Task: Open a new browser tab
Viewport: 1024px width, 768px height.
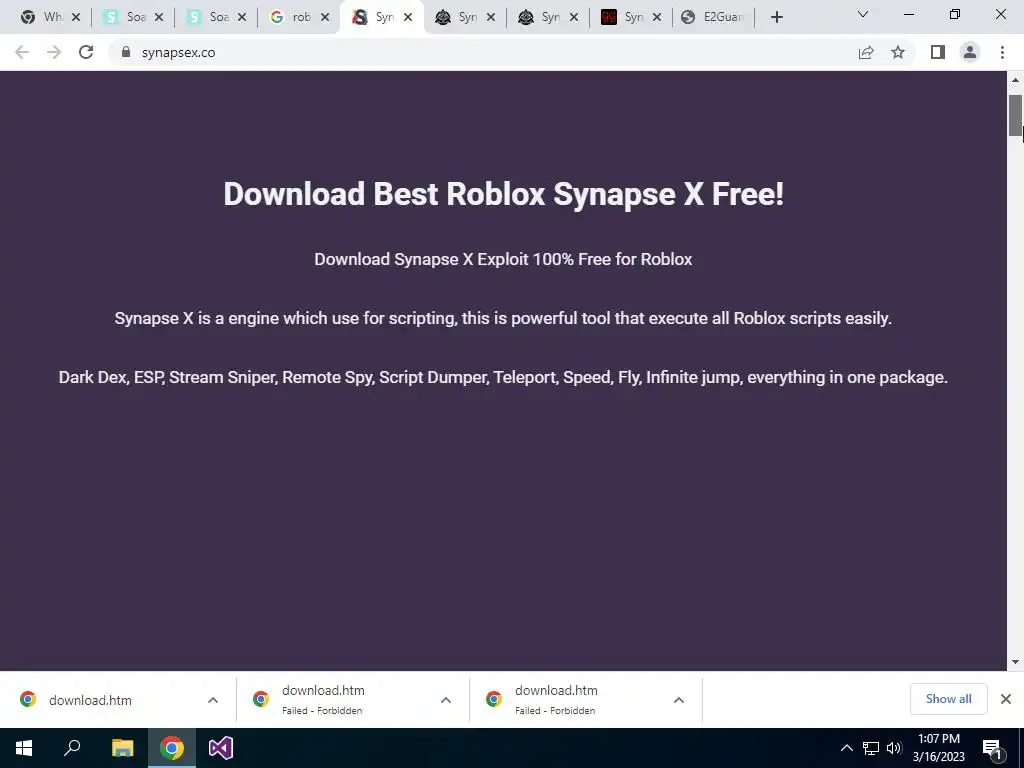Action: (776, 17)
